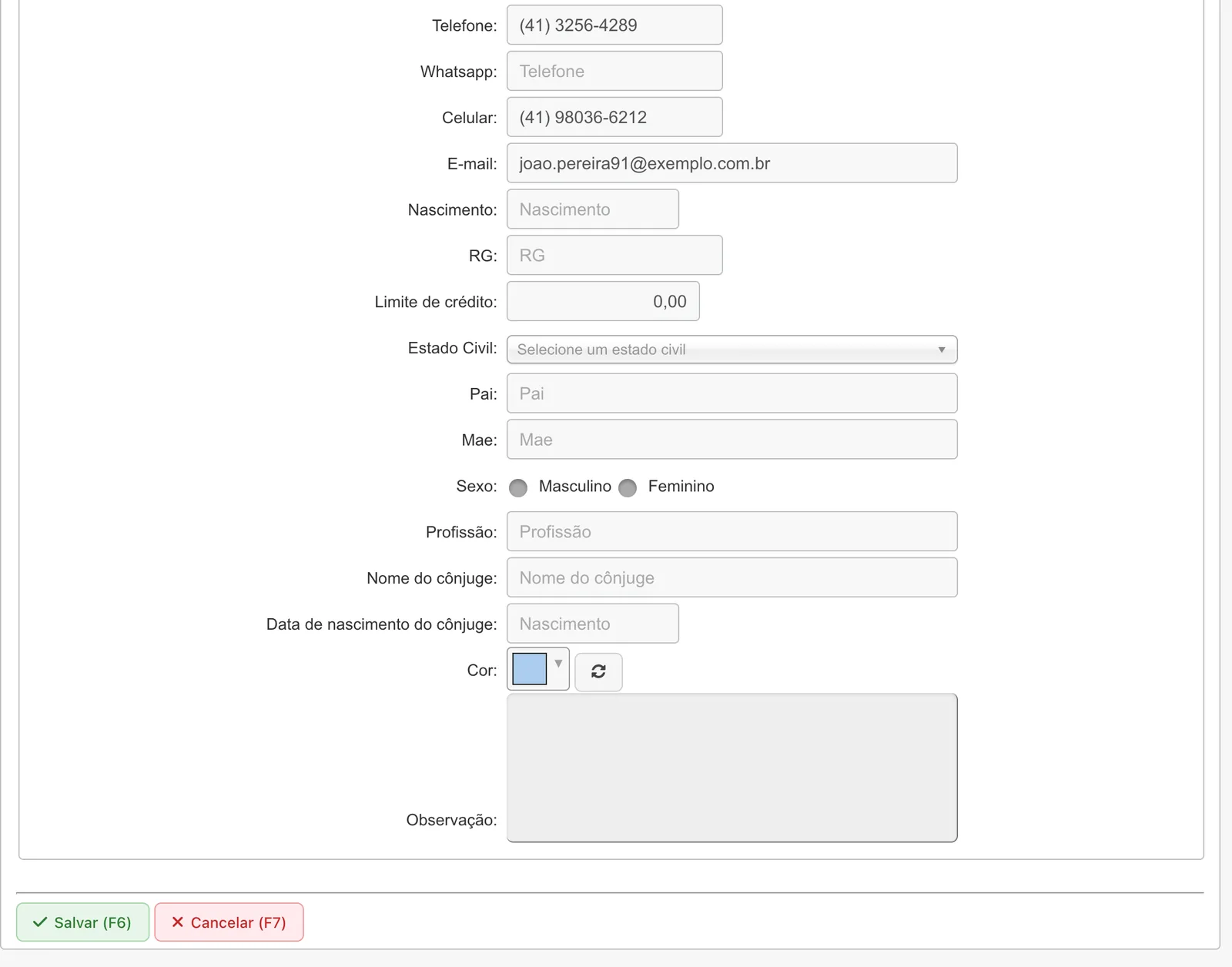The height and width of the screenshot is (967, 1232).
Task: Click the refresh color icon button
Action: [x=598, y=671]
